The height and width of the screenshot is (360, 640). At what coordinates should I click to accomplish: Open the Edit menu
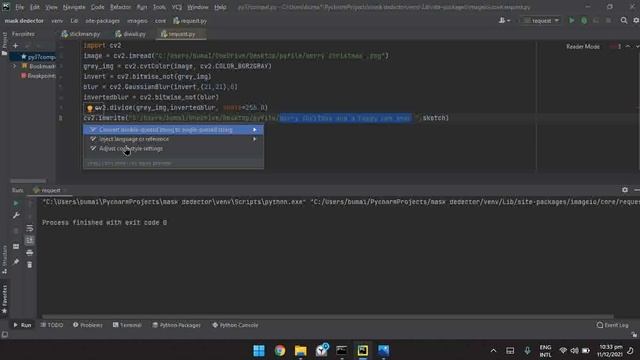pyautogui.click(x=35, y=7)
